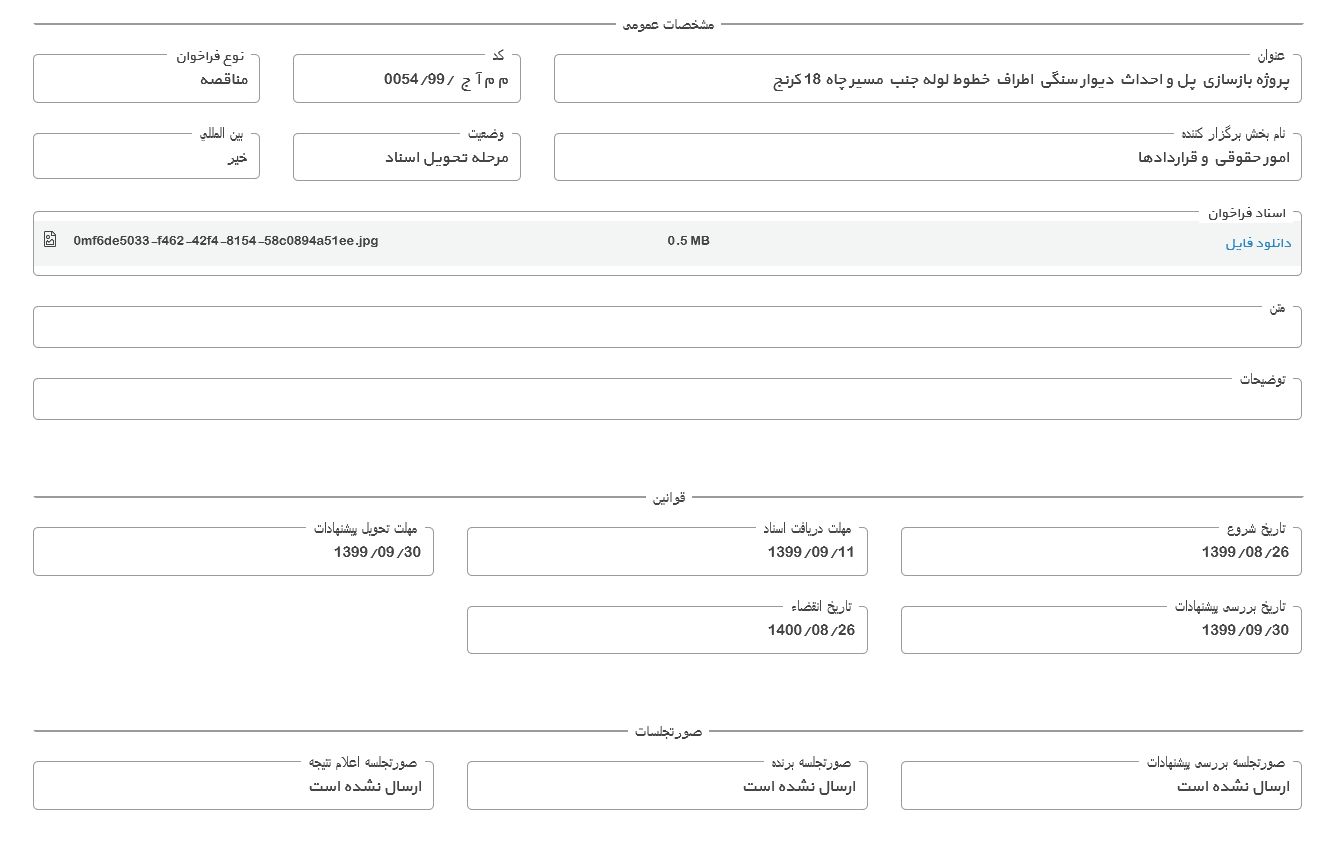1338x862 pixels.
Task: Click the نوع فراخوان field showing مناقصه
Action: click(146, 79)
